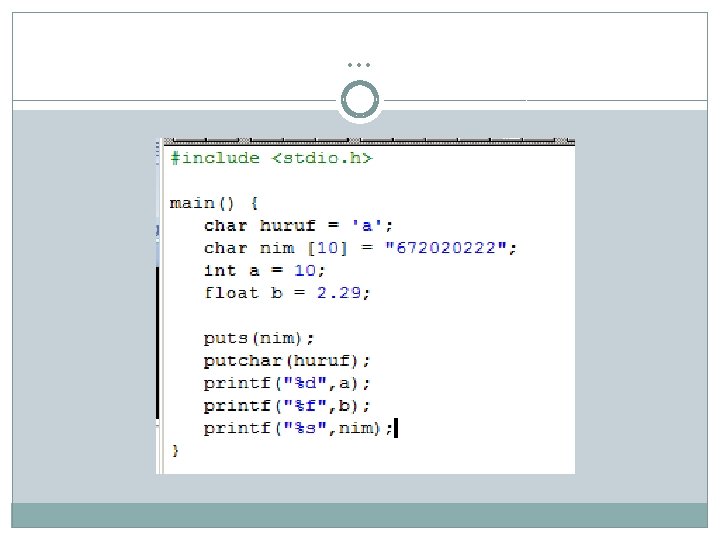Click the string literal "672020222"
The height and width of the screenshot is (540, 720).
(x=445, y=248)
